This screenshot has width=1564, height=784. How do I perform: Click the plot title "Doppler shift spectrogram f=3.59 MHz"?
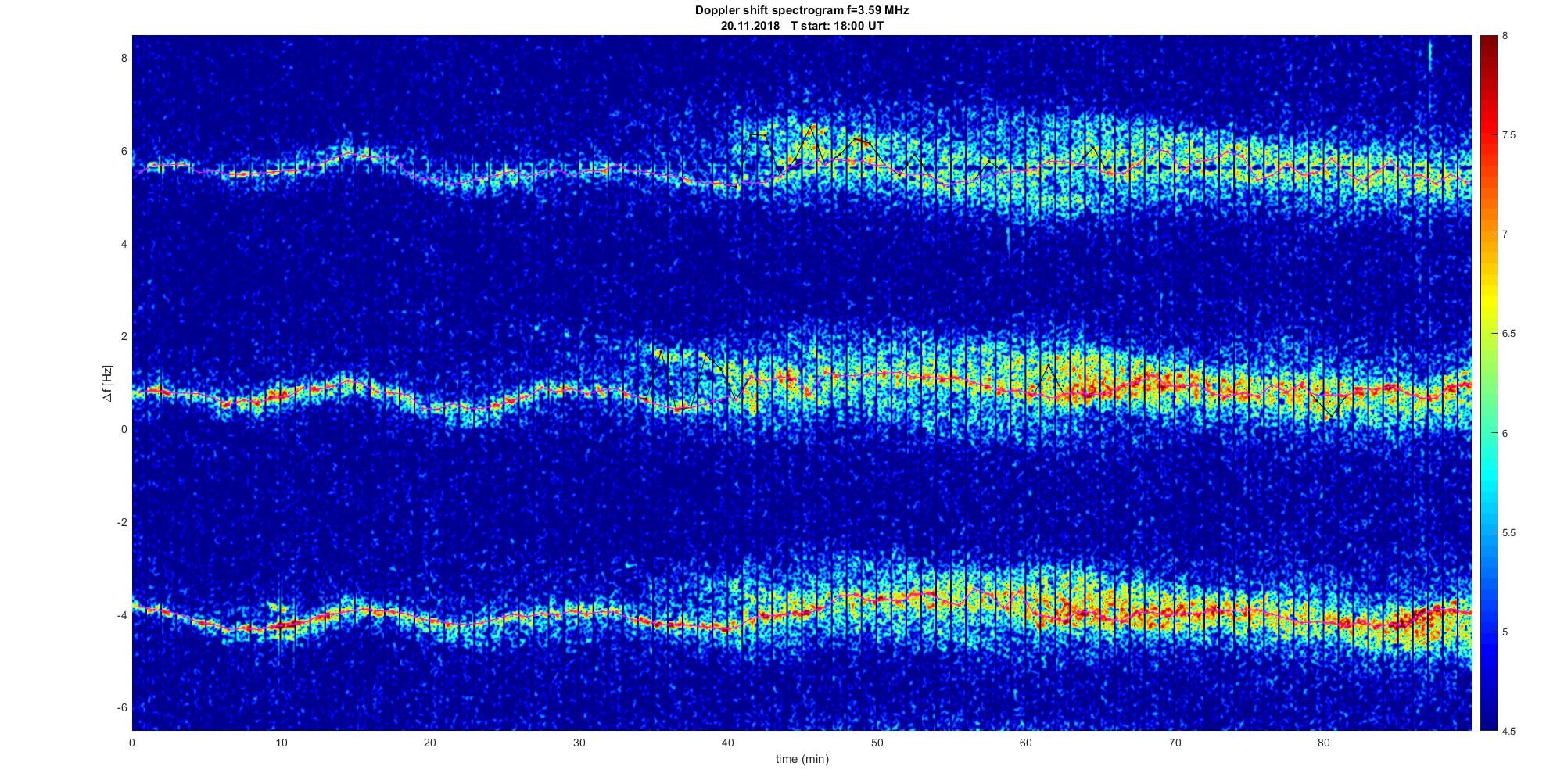point(802,11)
